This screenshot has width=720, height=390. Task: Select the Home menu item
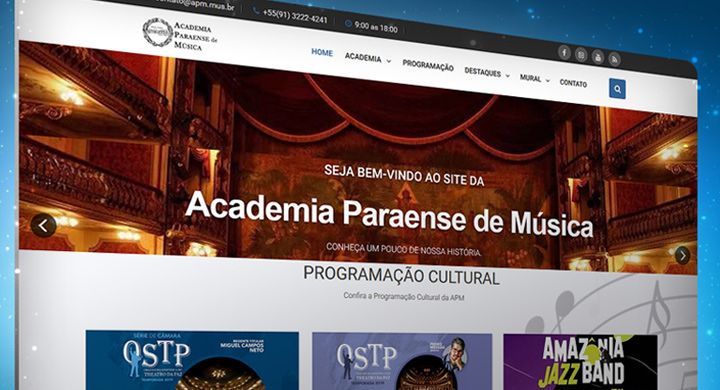[322, 52]
